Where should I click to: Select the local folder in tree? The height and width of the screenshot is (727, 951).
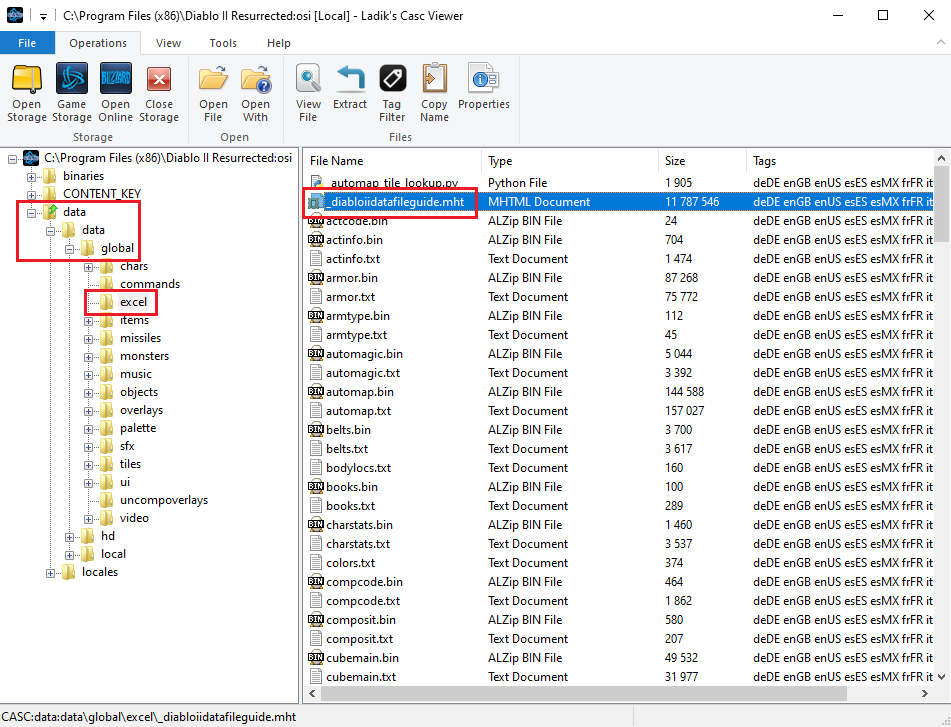(x=113, y=554)
